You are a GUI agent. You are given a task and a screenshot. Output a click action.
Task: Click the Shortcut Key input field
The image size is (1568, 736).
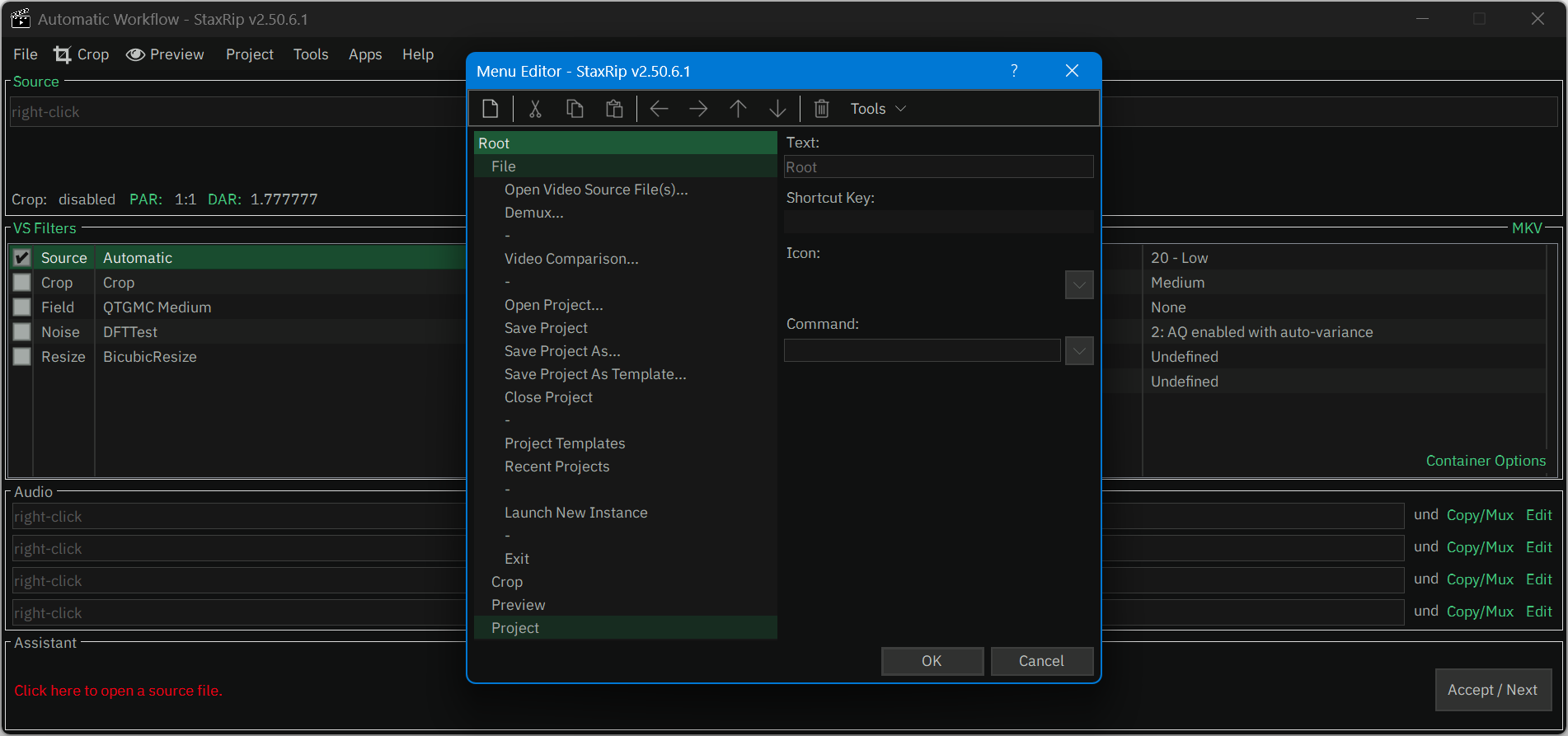[938, 222]
